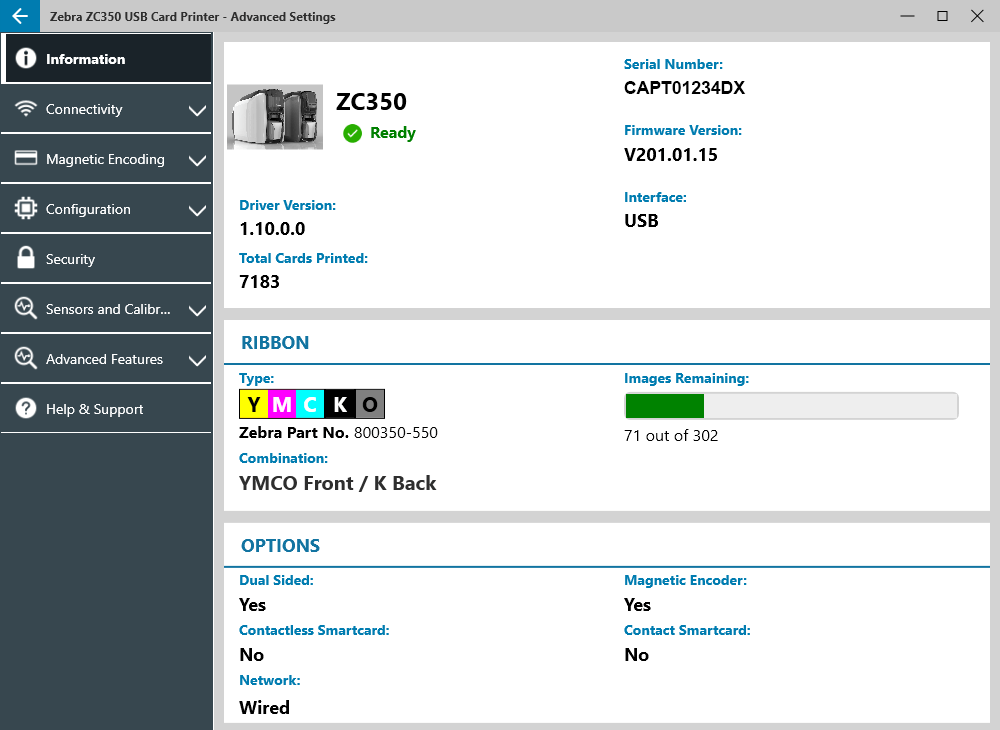Click the Images Remaining progress bar

point(790,406)
